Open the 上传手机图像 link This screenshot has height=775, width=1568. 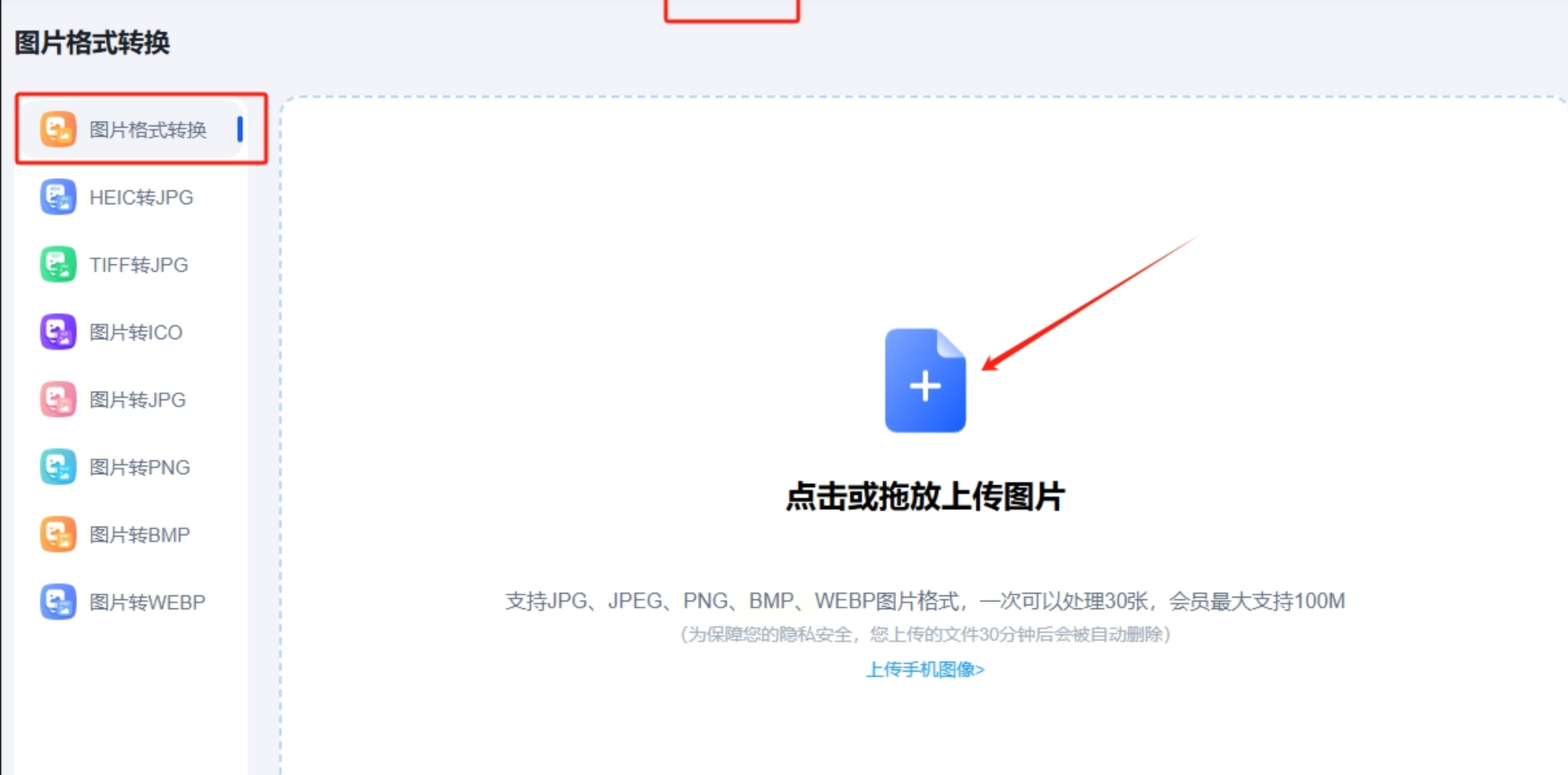(x=925, y=669)
